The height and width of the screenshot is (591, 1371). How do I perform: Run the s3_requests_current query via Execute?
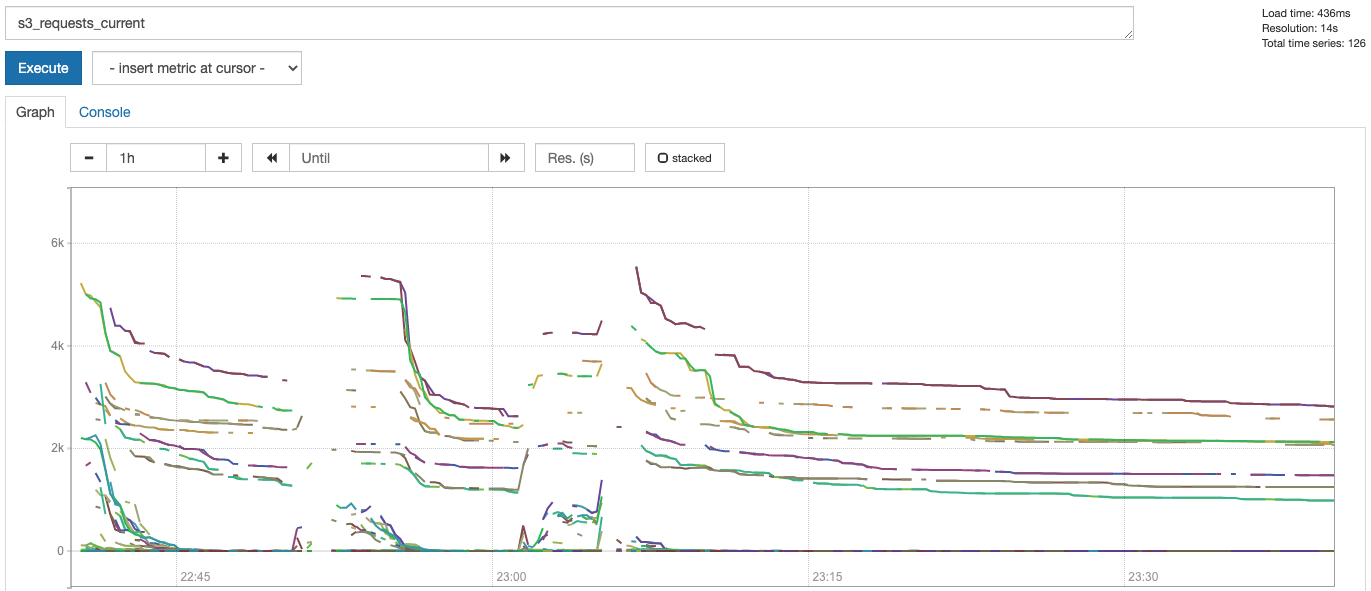(x=43, y=68)
